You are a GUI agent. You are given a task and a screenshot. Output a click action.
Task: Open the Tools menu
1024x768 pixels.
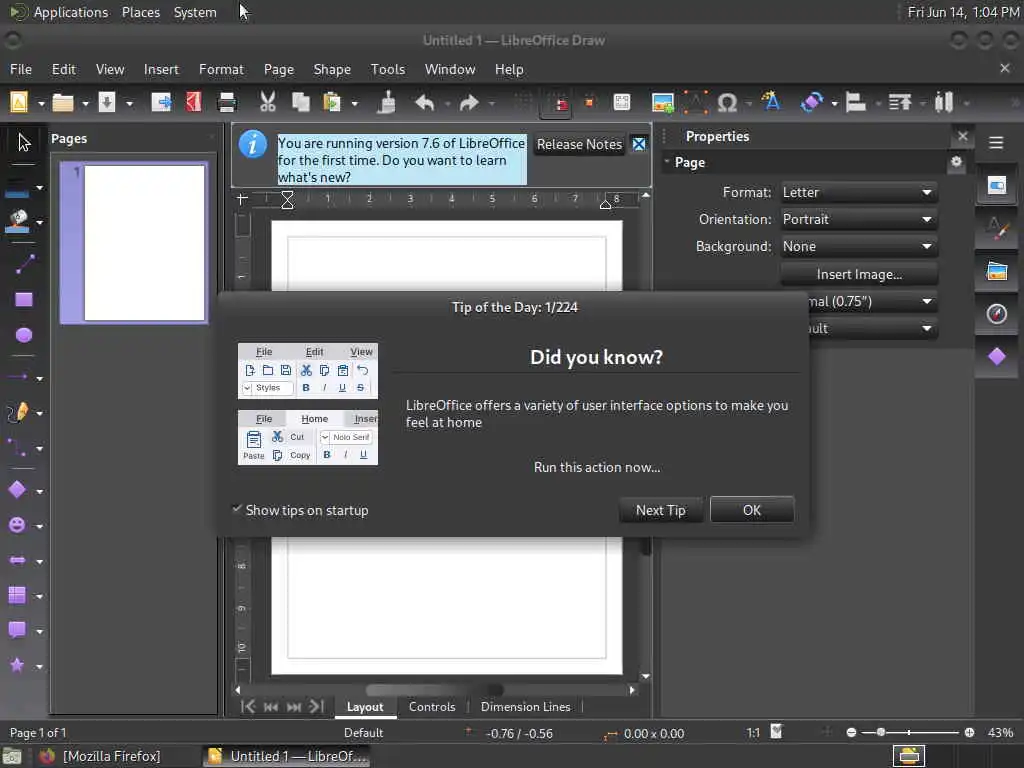[388, 69]
